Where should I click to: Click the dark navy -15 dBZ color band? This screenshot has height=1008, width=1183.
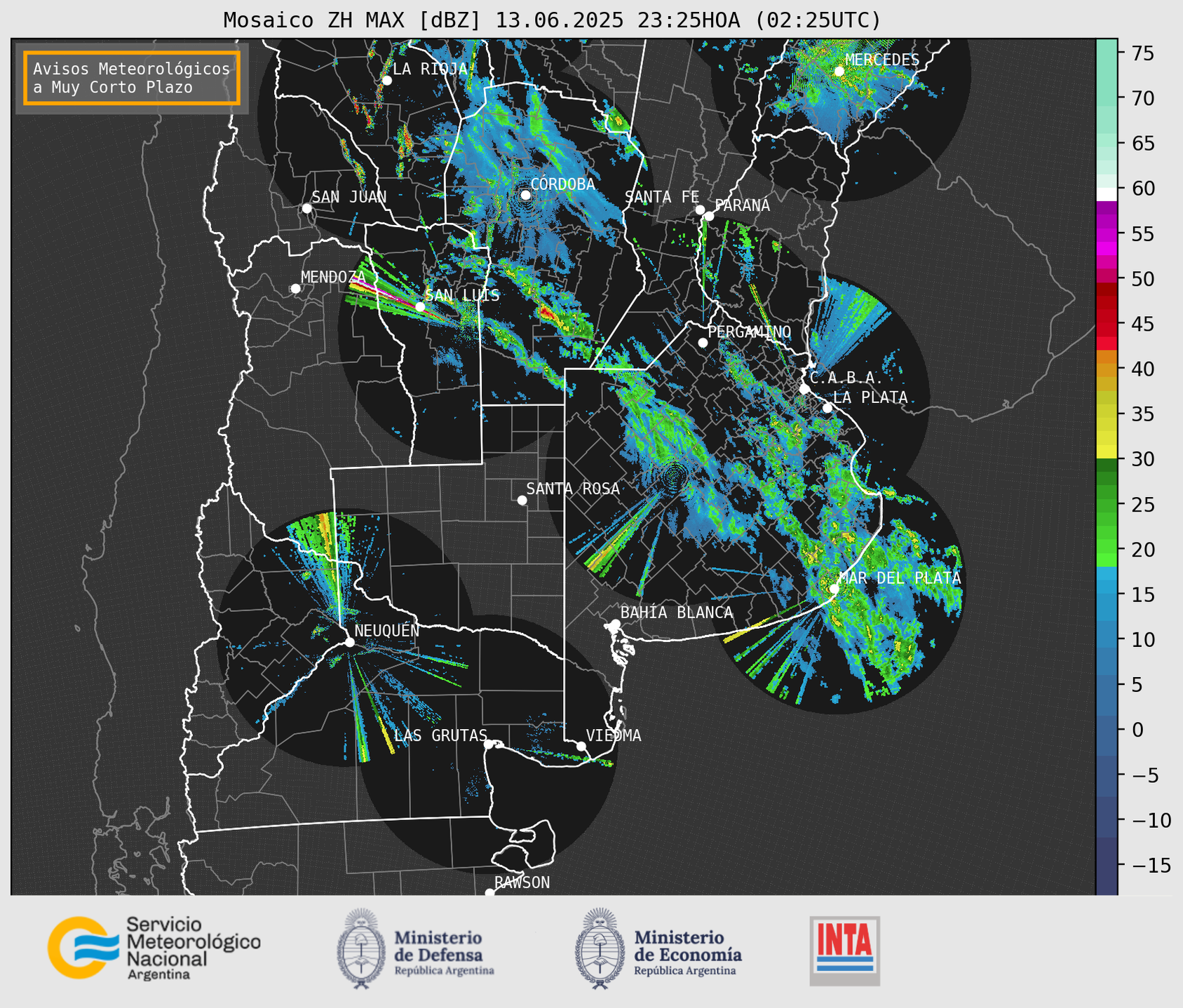(x=1106, y=866)
